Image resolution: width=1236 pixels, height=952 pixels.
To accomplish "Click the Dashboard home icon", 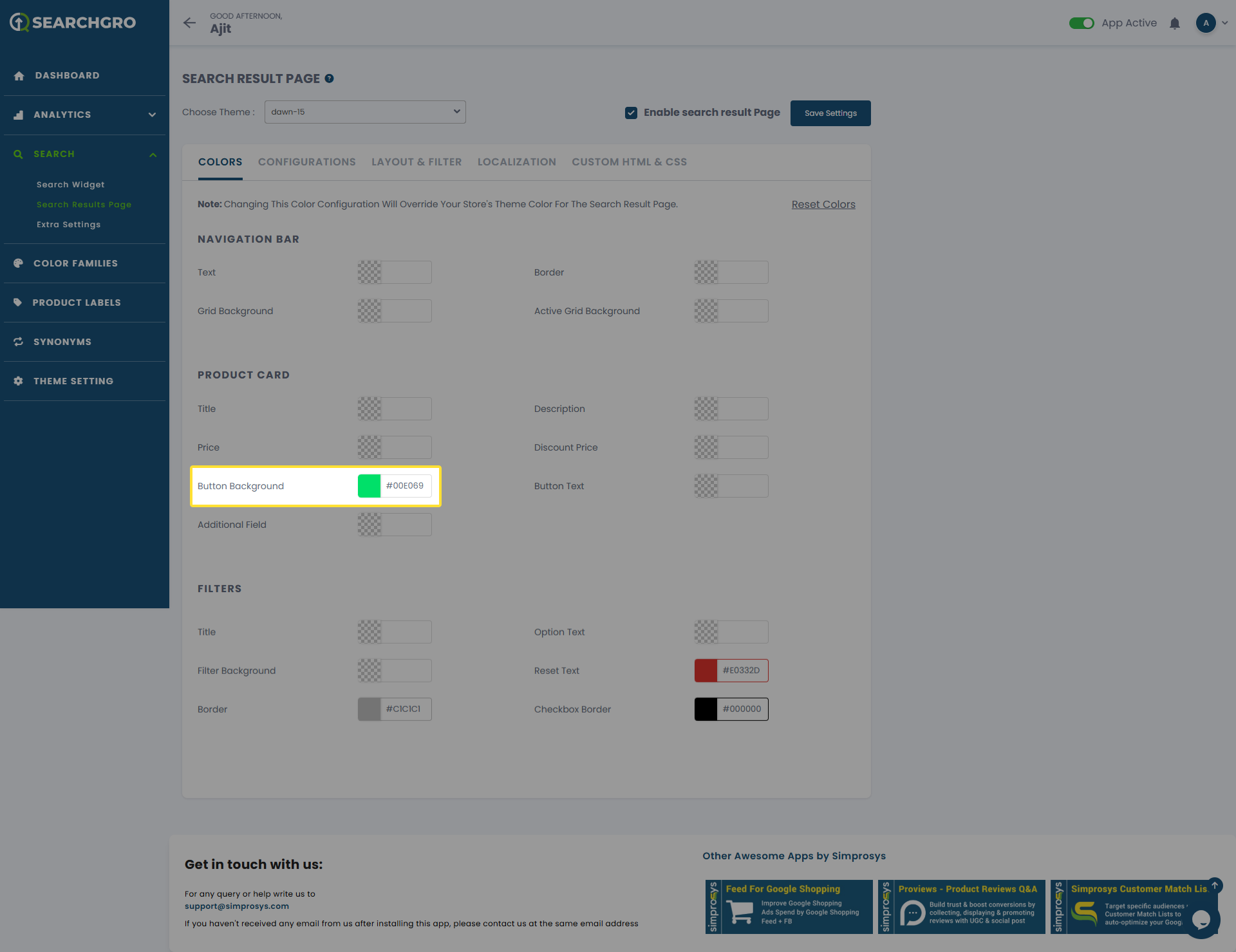I will tap(19, 76).
